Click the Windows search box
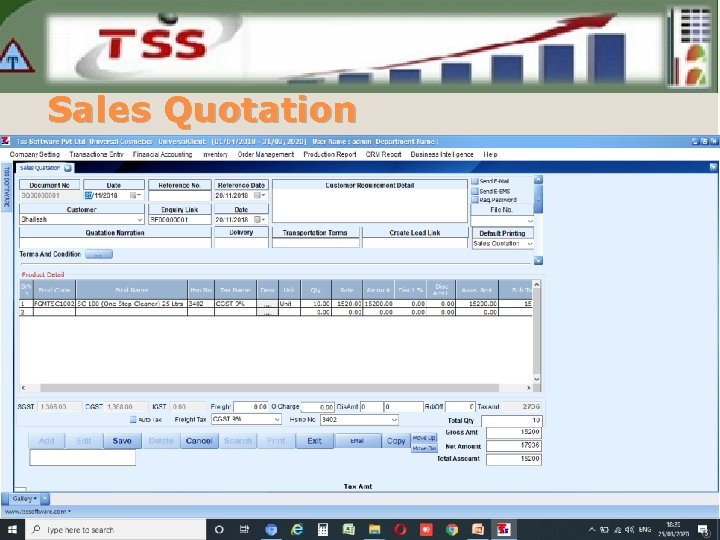720x540 pixels. pyautogui.click(x=116, y=530)
